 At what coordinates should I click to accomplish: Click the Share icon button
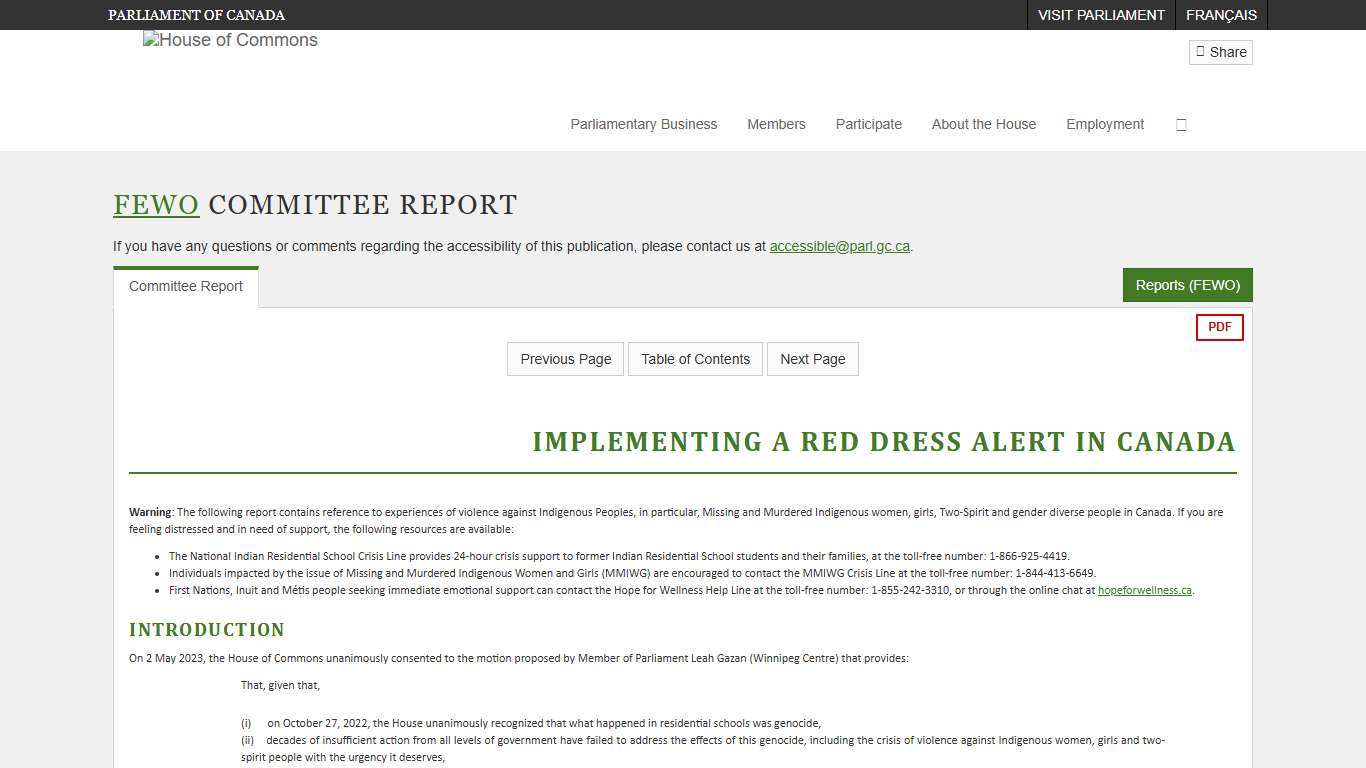(1220, 52)
